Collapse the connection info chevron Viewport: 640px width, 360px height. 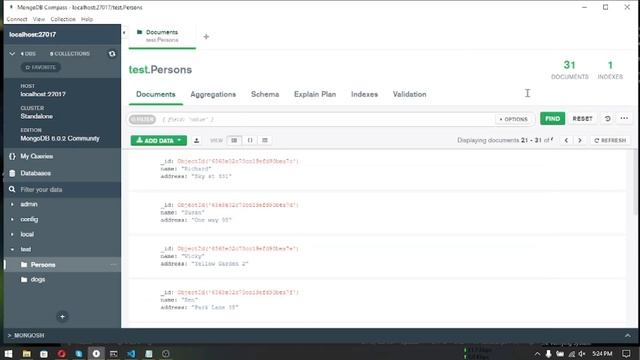(x=12, y=53)
